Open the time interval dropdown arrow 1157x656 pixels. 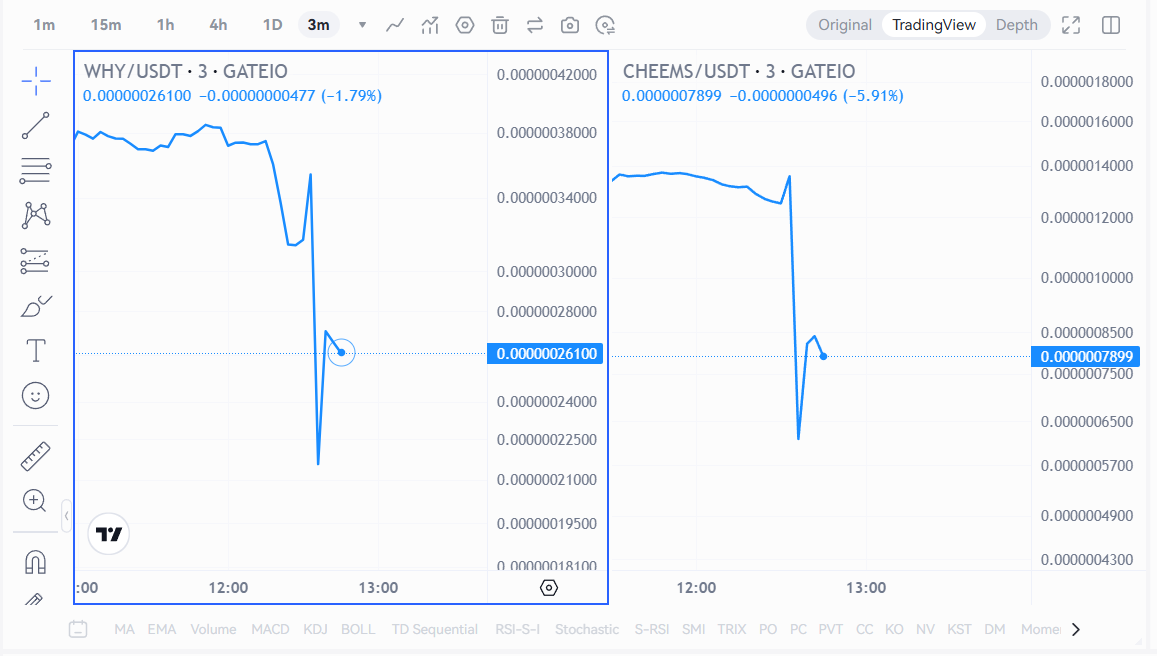tap(362, 25)
